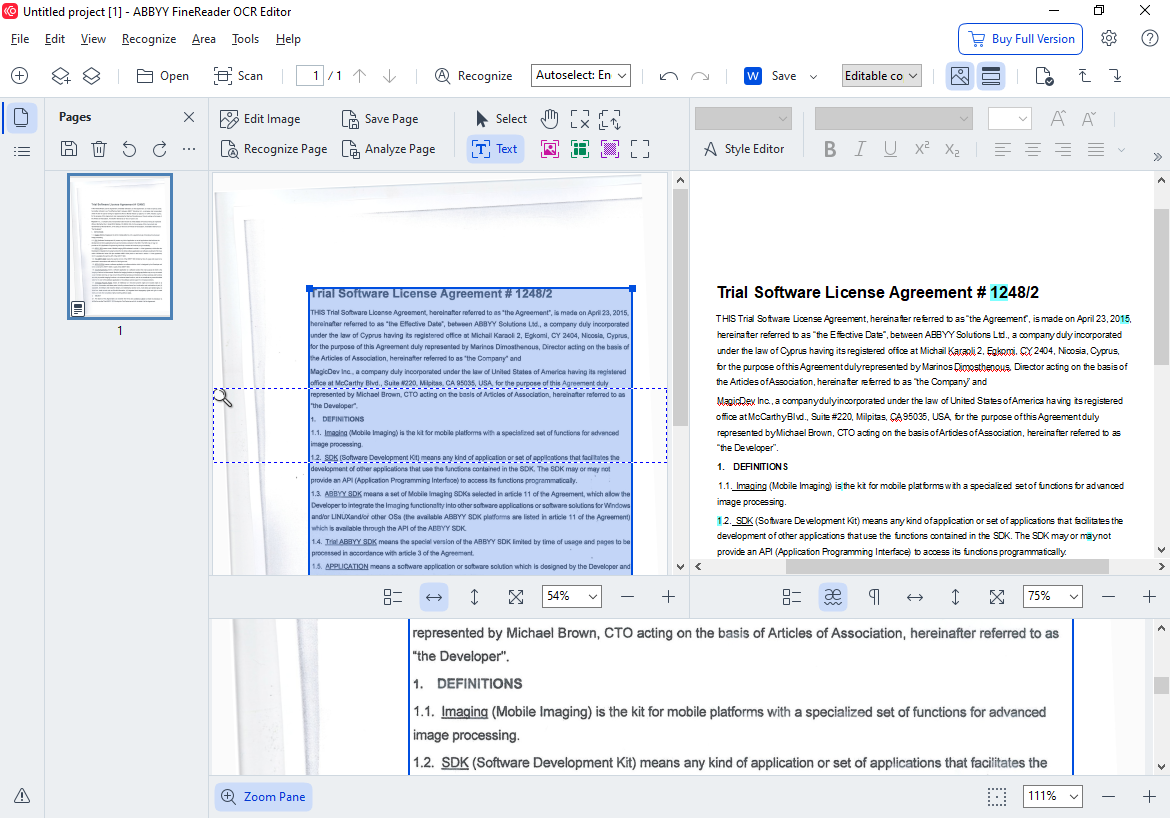Click the Scan button
The height and width of the screenshot is (818, 1170).
coord(238,75)
